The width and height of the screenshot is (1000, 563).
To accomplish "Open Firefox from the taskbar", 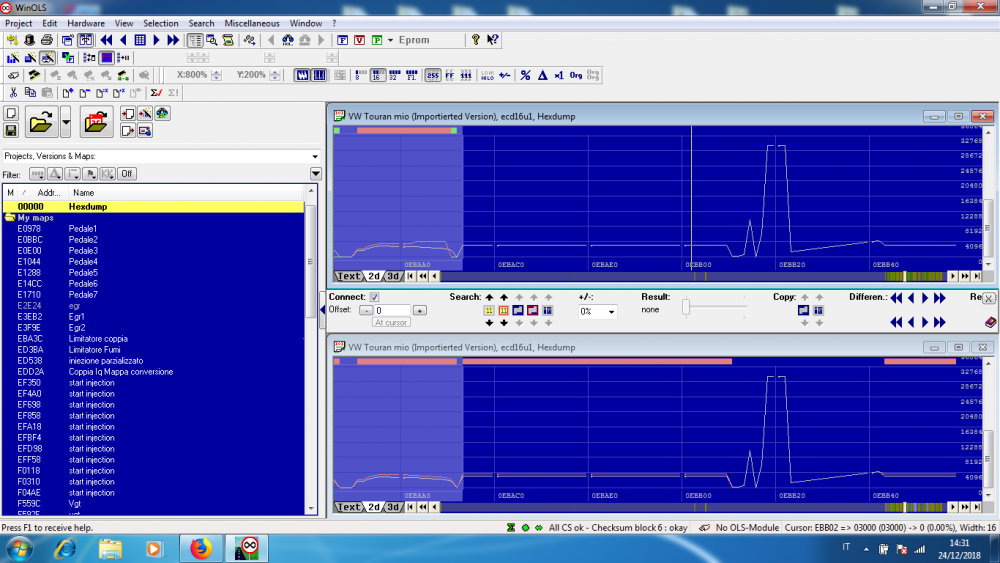I will pyautogui.click(x=202, y=548).
